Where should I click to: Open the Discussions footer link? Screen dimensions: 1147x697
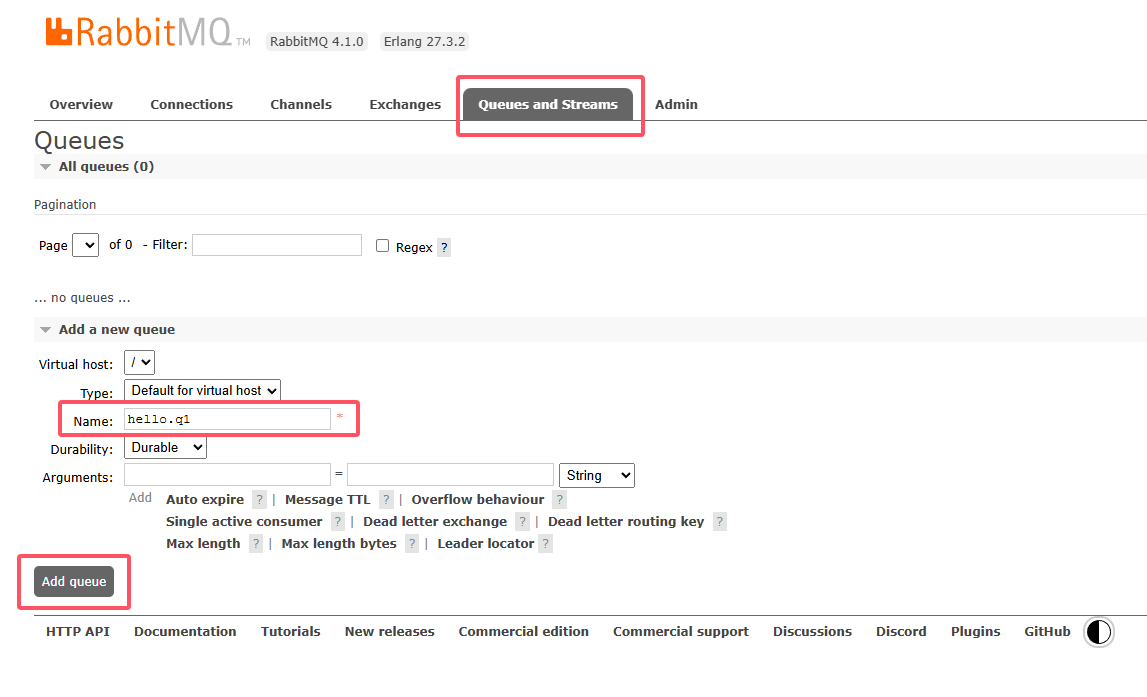[812, 631]
